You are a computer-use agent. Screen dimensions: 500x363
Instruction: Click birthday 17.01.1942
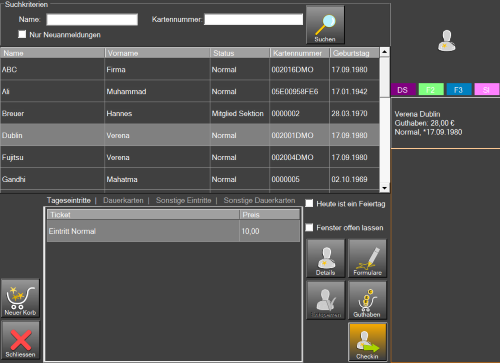pyautogui.click(x=349, y=91)
